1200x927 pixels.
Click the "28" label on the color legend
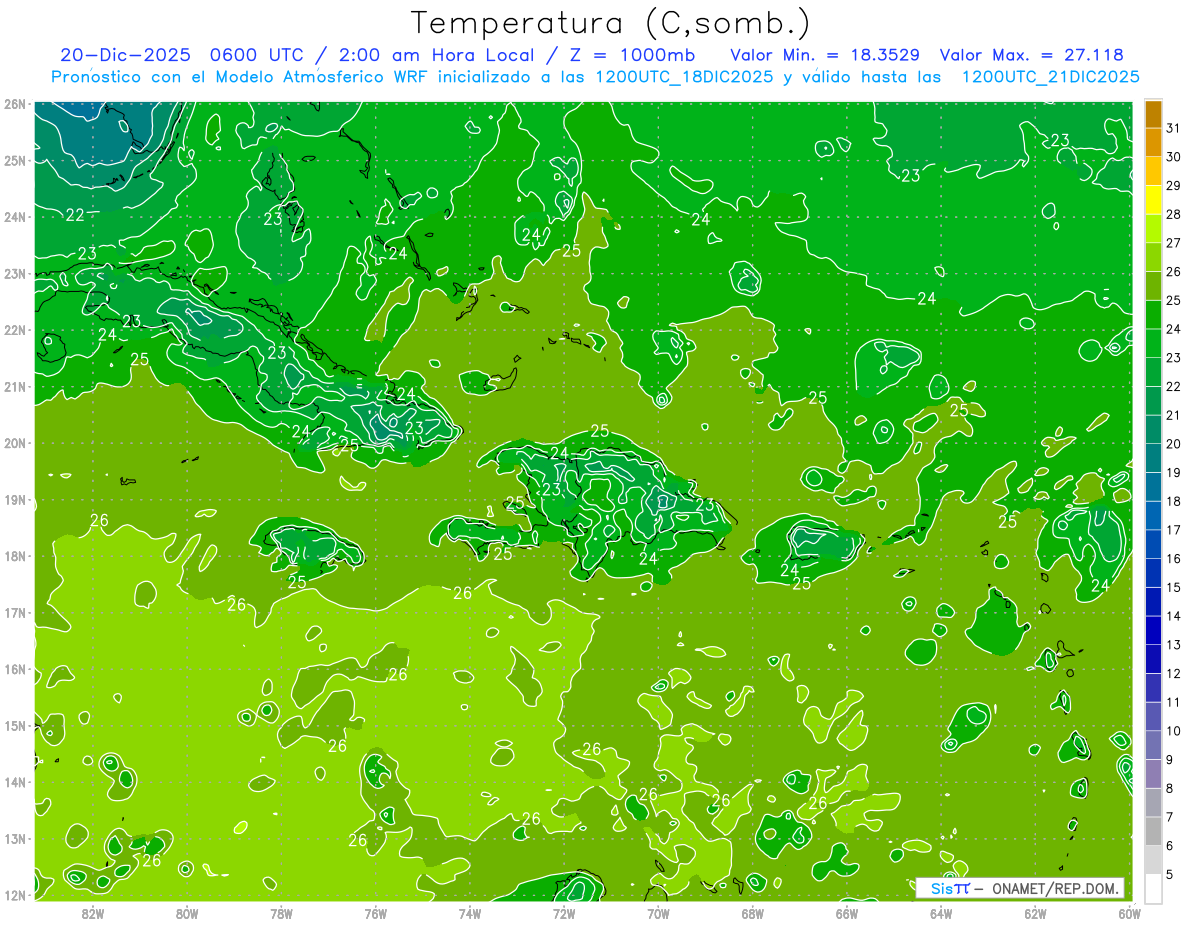coord(1173,214)
